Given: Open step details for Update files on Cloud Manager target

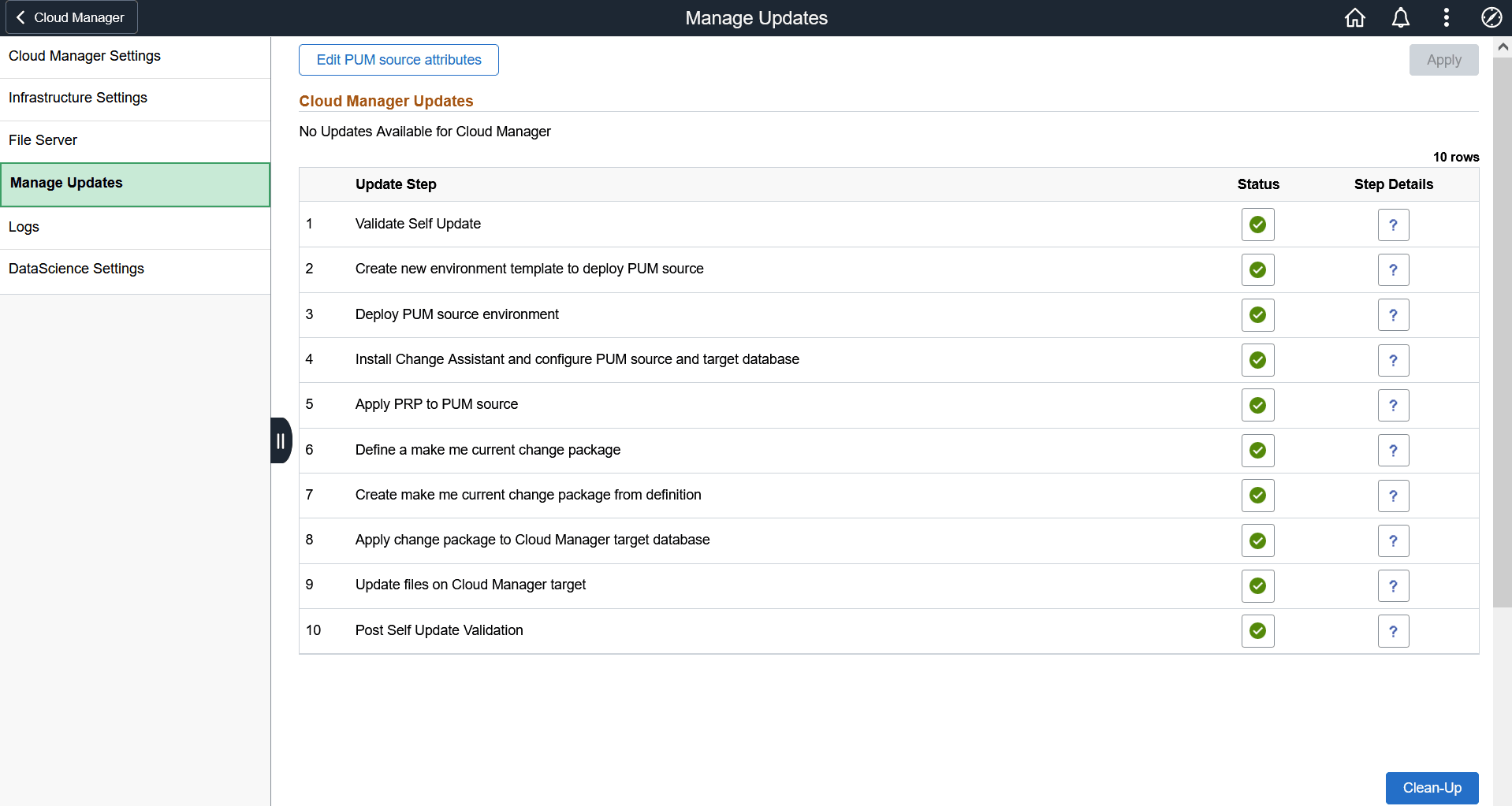Looking at the screenshot, I should point(1392,585).
